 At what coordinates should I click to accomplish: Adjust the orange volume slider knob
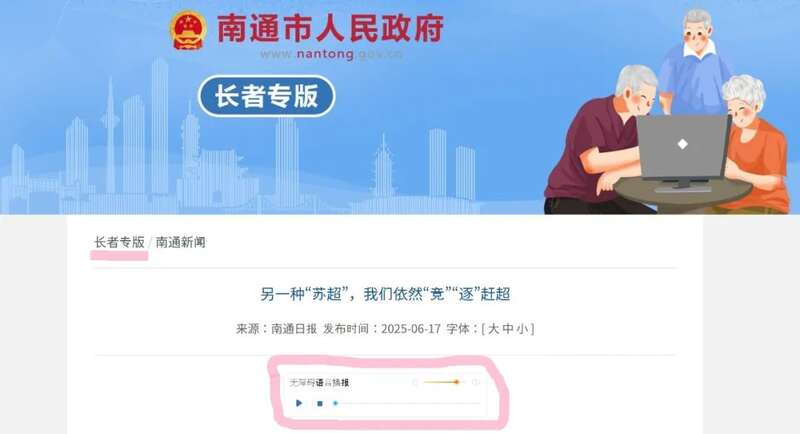[457, 382]
